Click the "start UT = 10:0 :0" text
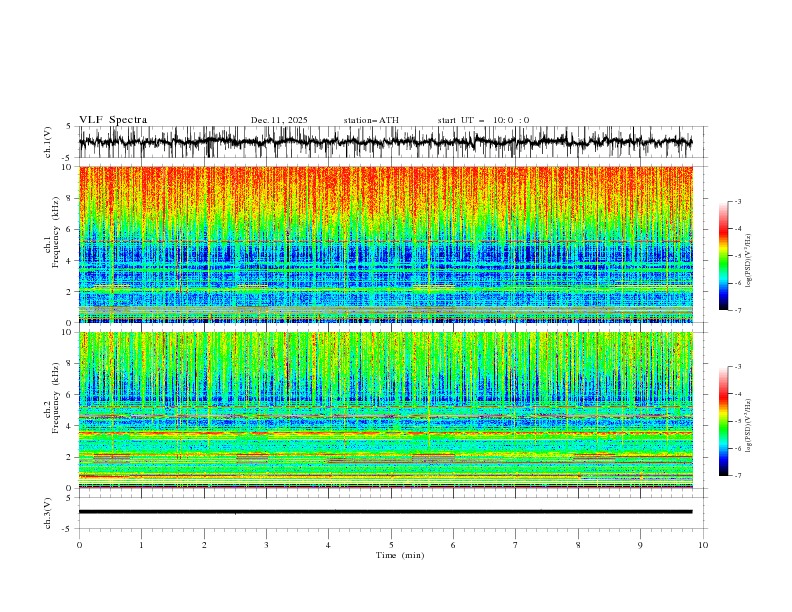 [483, 120]
